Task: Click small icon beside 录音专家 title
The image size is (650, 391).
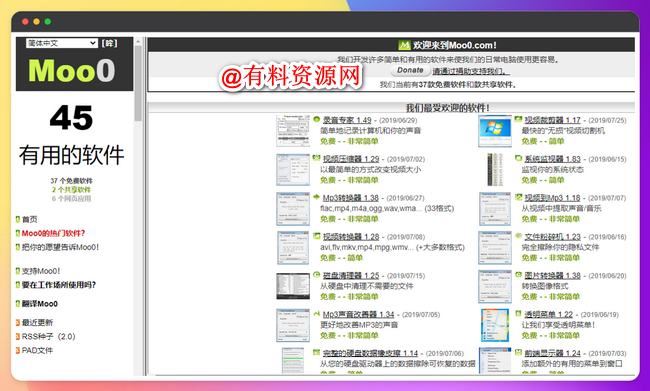Action: [x=317, y=119]
